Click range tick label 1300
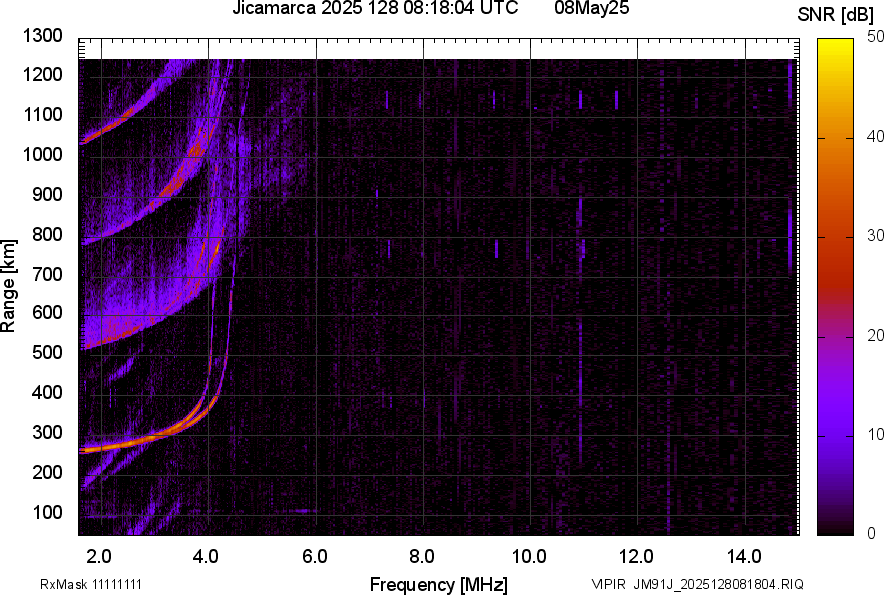 pos(43,36)
